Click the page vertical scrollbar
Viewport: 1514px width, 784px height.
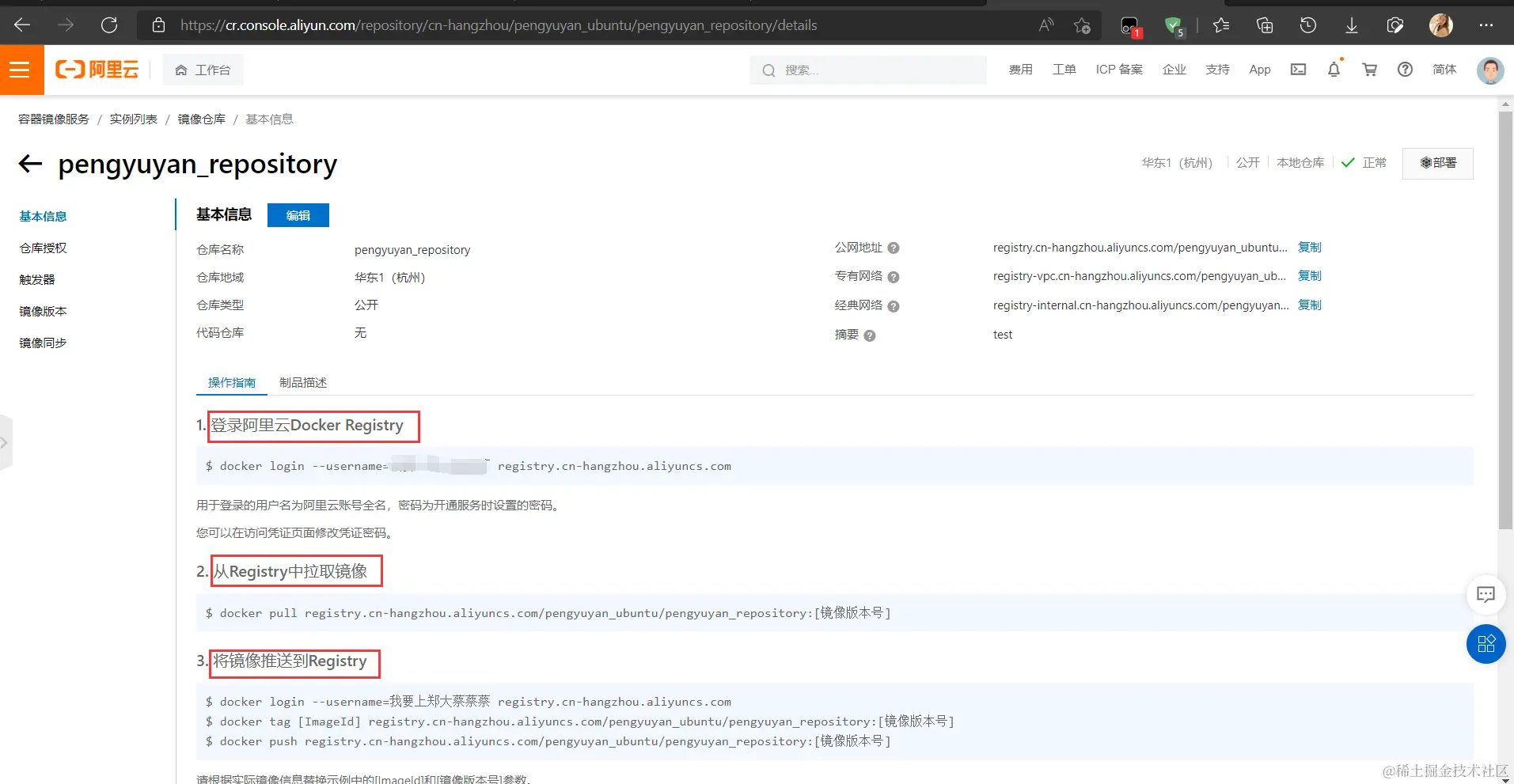pyautogui.click(x=1505, y=320)
